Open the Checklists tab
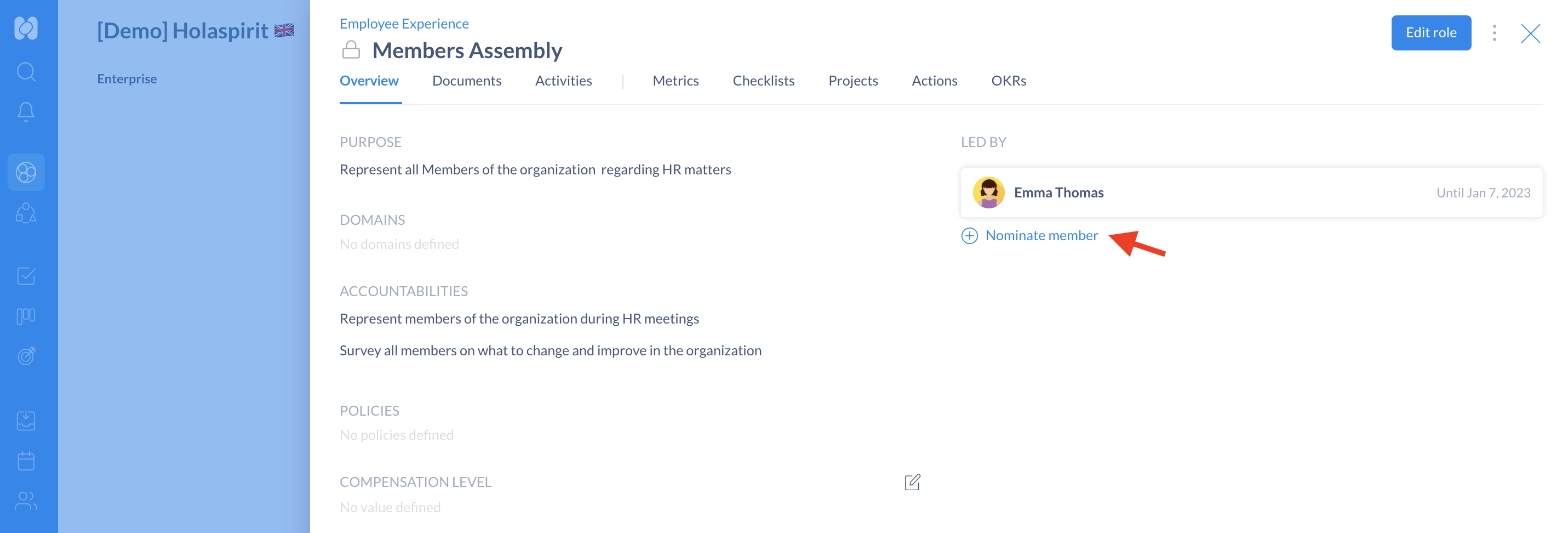Screen dimensions: 1568x533 pos(763,81)
